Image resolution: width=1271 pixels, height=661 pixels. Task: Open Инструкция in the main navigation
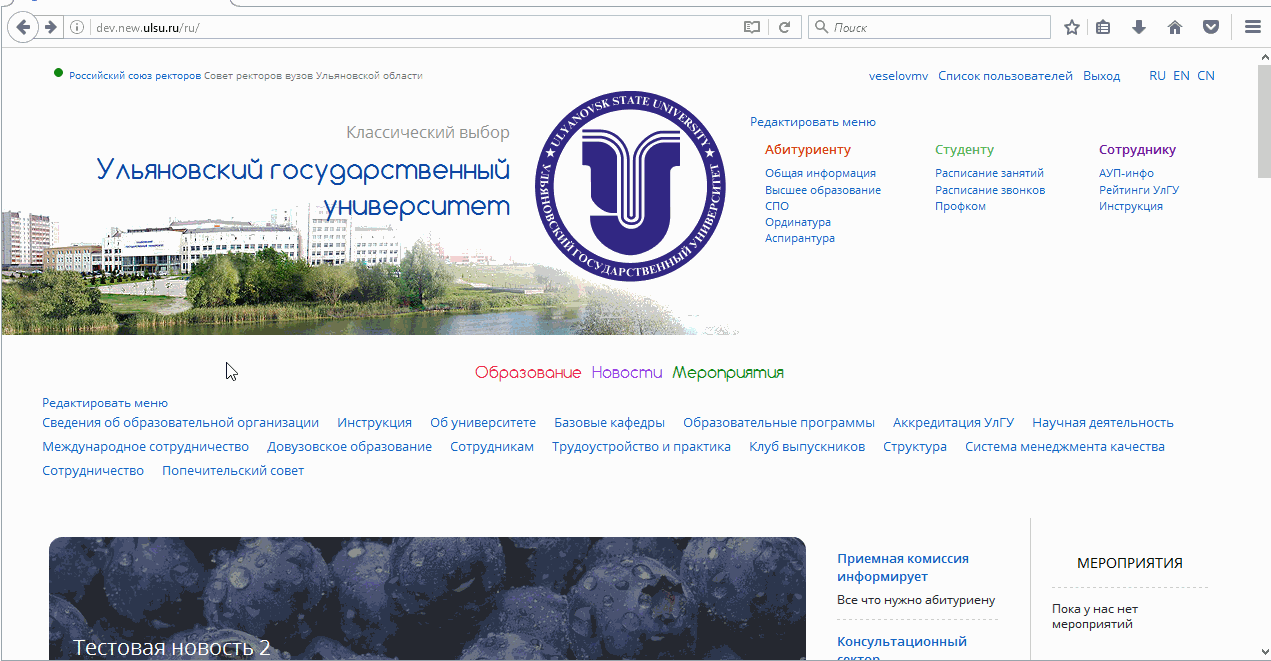point(375,423)
